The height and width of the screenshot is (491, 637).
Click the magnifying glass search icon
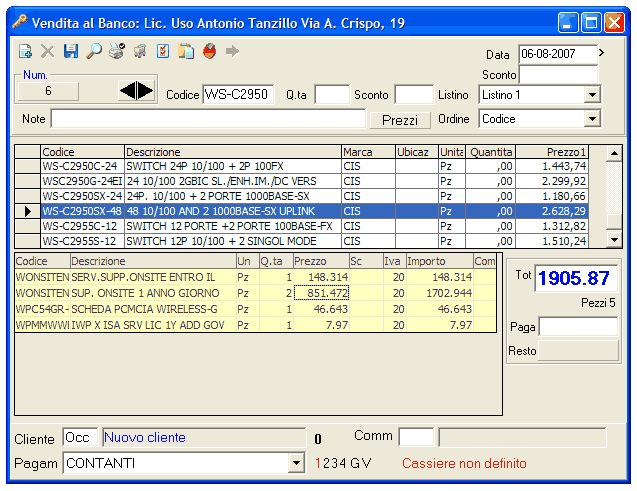point(94,51)
